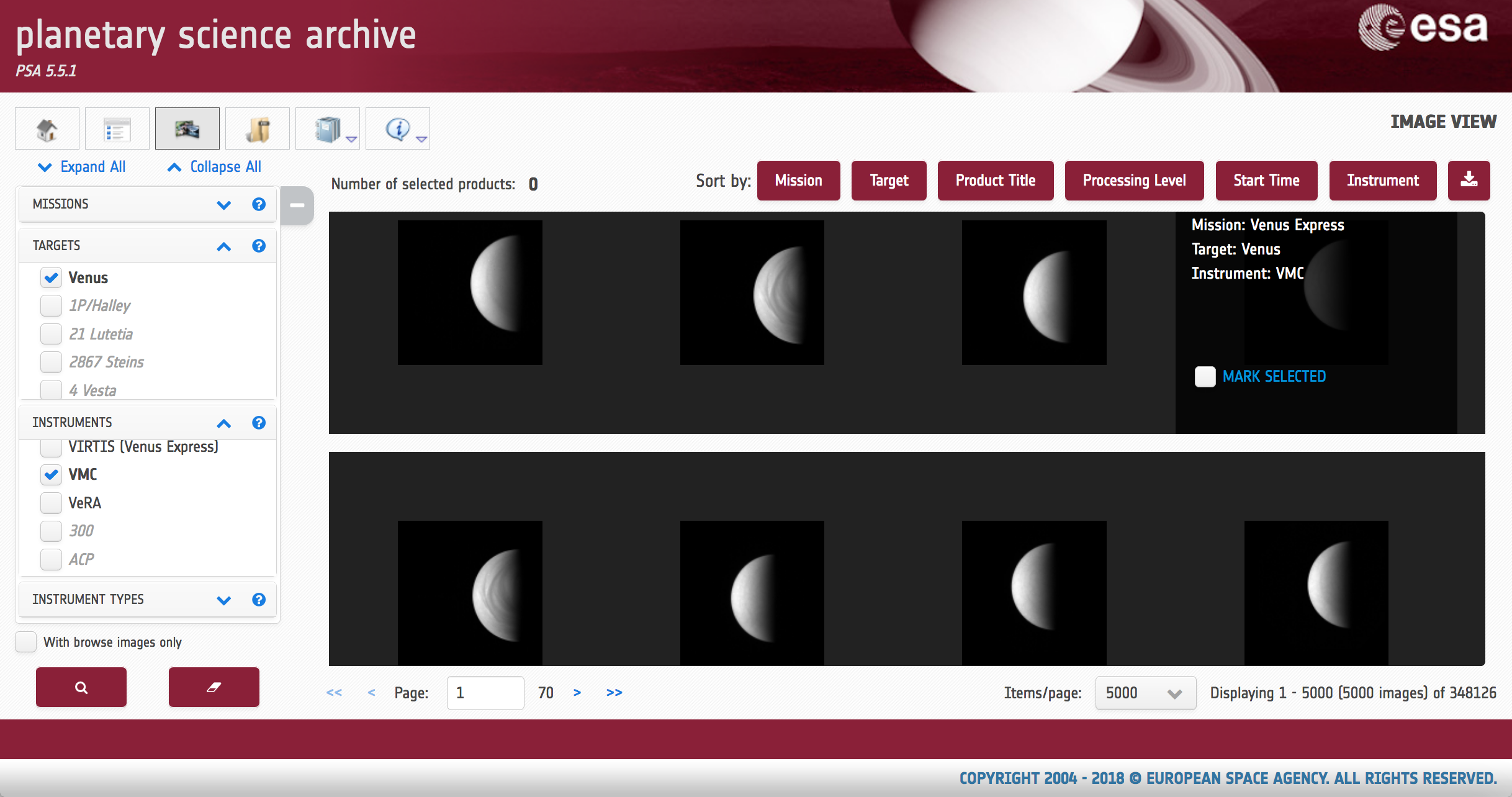Expand the Missions filter section
1512x797 pixels.
[223, 204]
